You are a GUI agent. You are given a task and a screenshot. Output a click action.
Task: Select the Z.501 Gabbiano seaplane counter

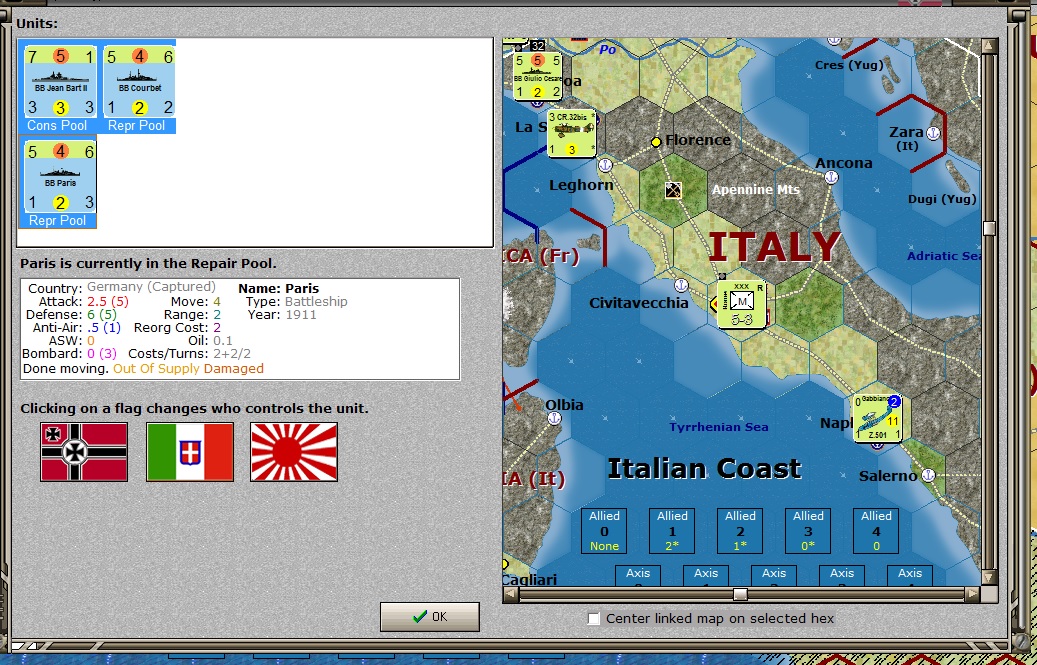click(878, 418)
